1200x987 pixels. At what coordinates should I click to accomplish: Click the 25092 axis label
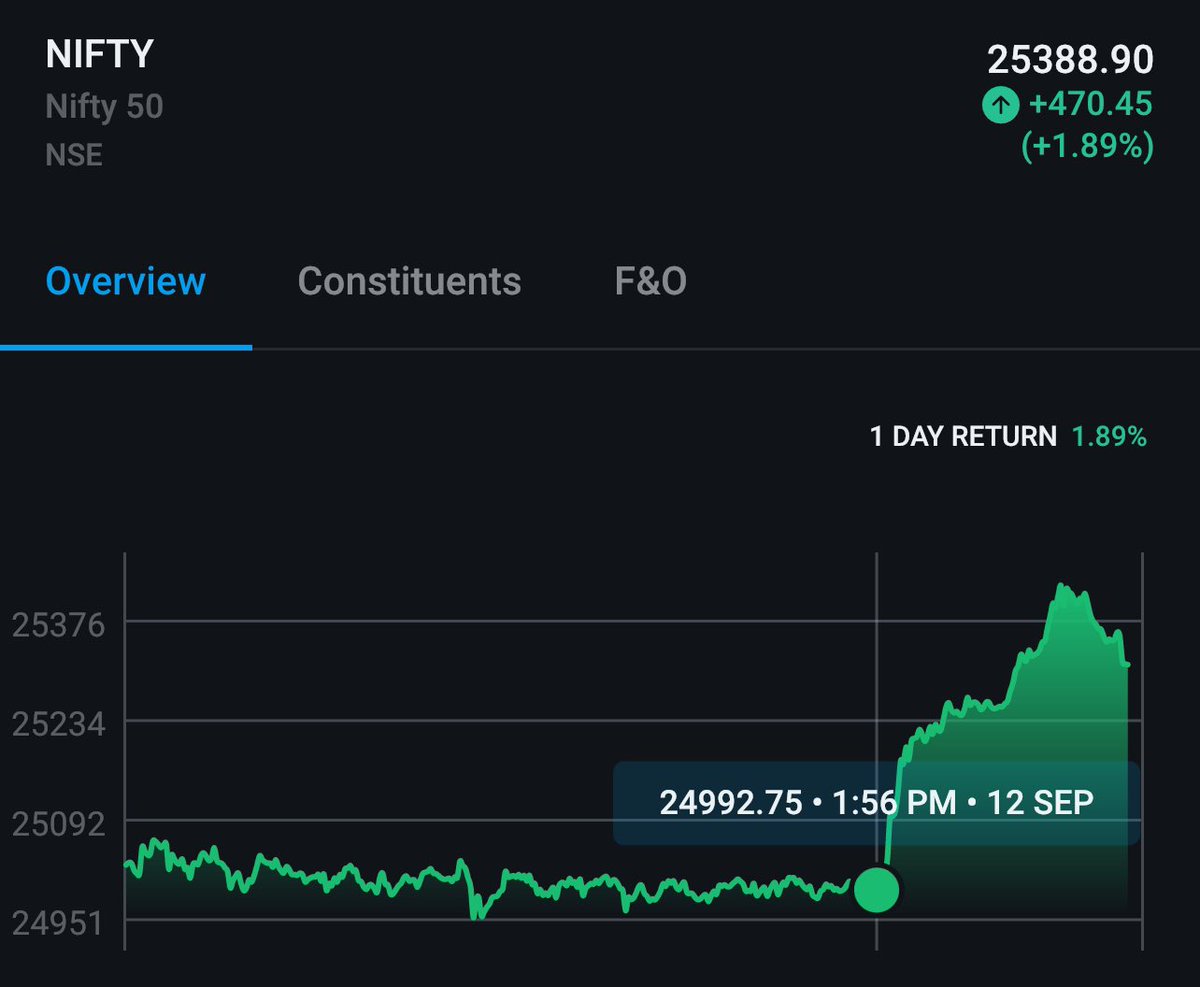(x=58, y=824)
